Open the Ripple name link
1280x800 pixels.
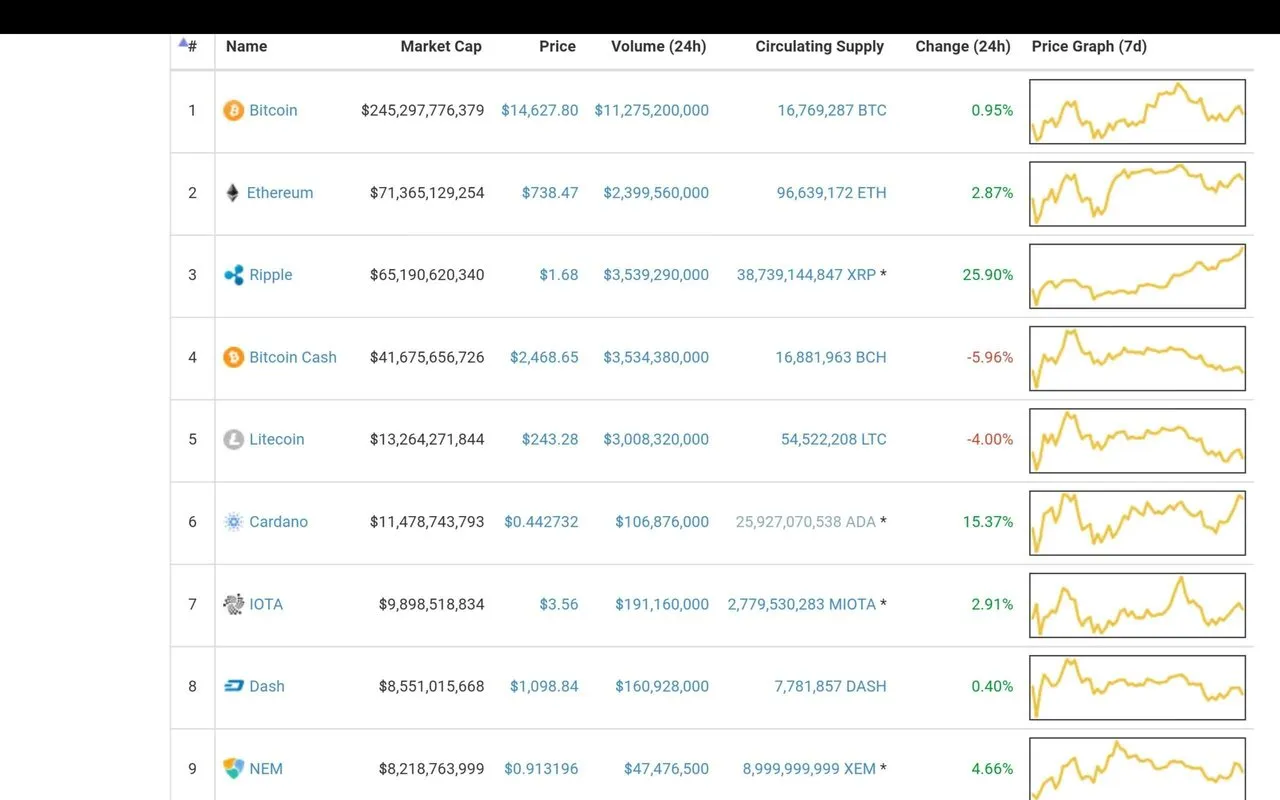[x=271, y=275]
